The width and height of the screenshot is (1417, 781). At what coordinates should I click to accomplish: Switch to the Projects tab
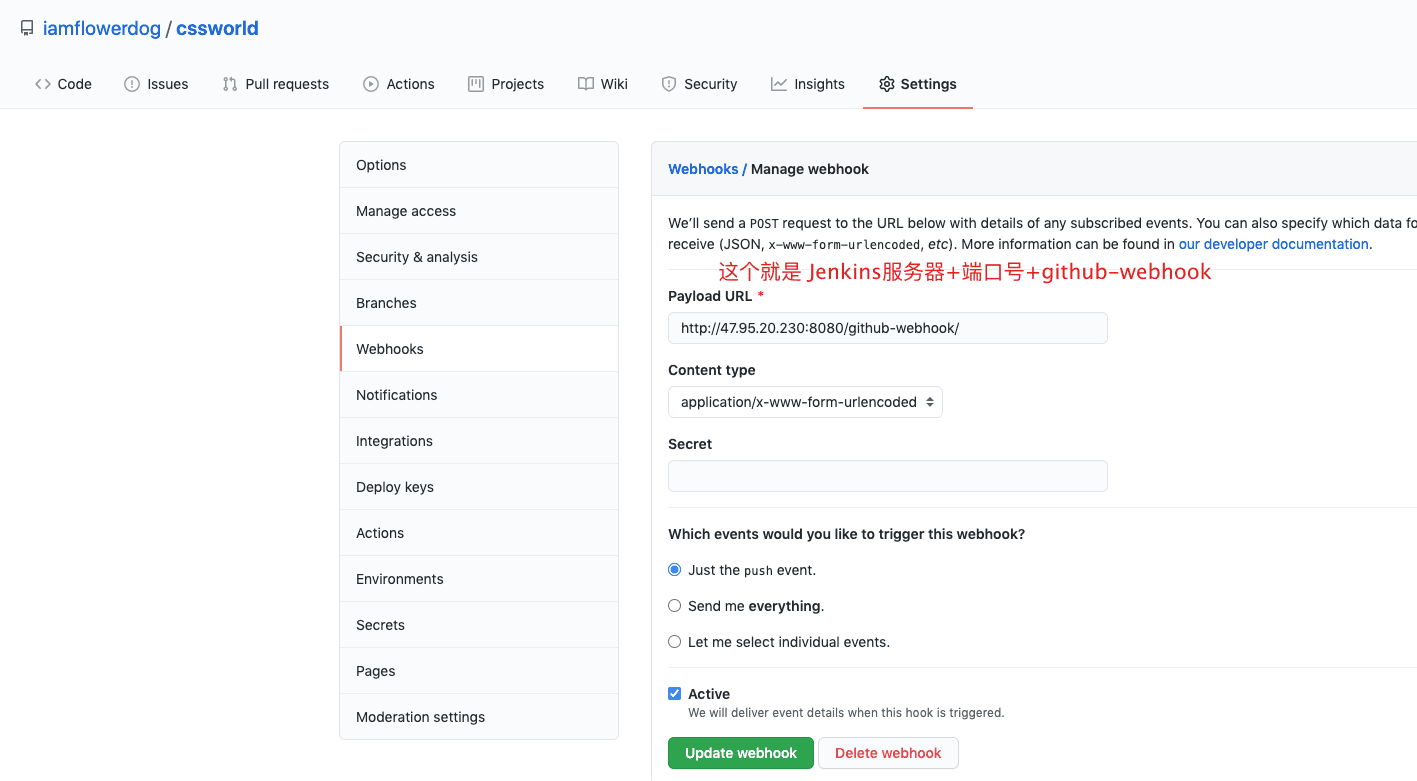(x=506, y=84)
